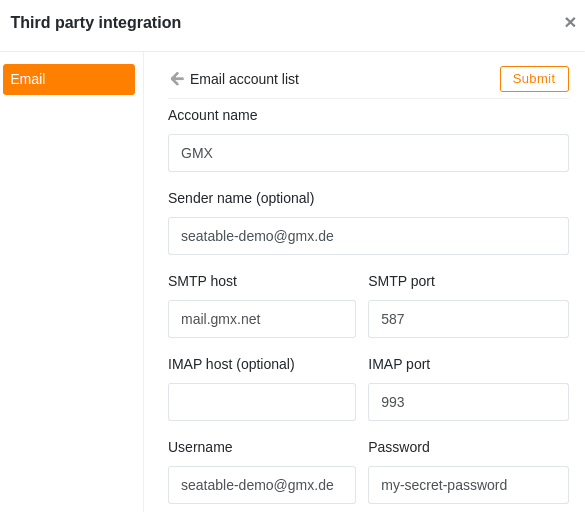Close the Third party integration dialog
Screen dimensions: 585x512
click(x=570, y=22)
